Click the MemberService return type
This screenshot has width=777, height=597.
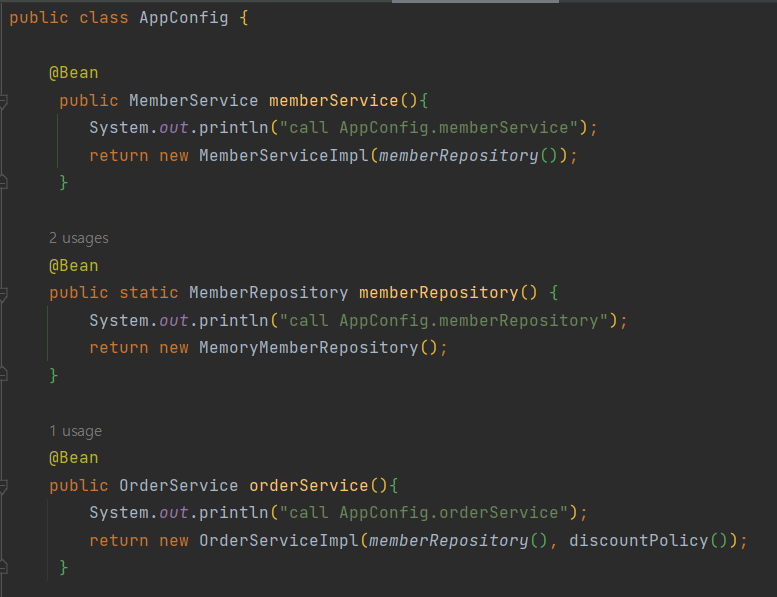(193, 101)
